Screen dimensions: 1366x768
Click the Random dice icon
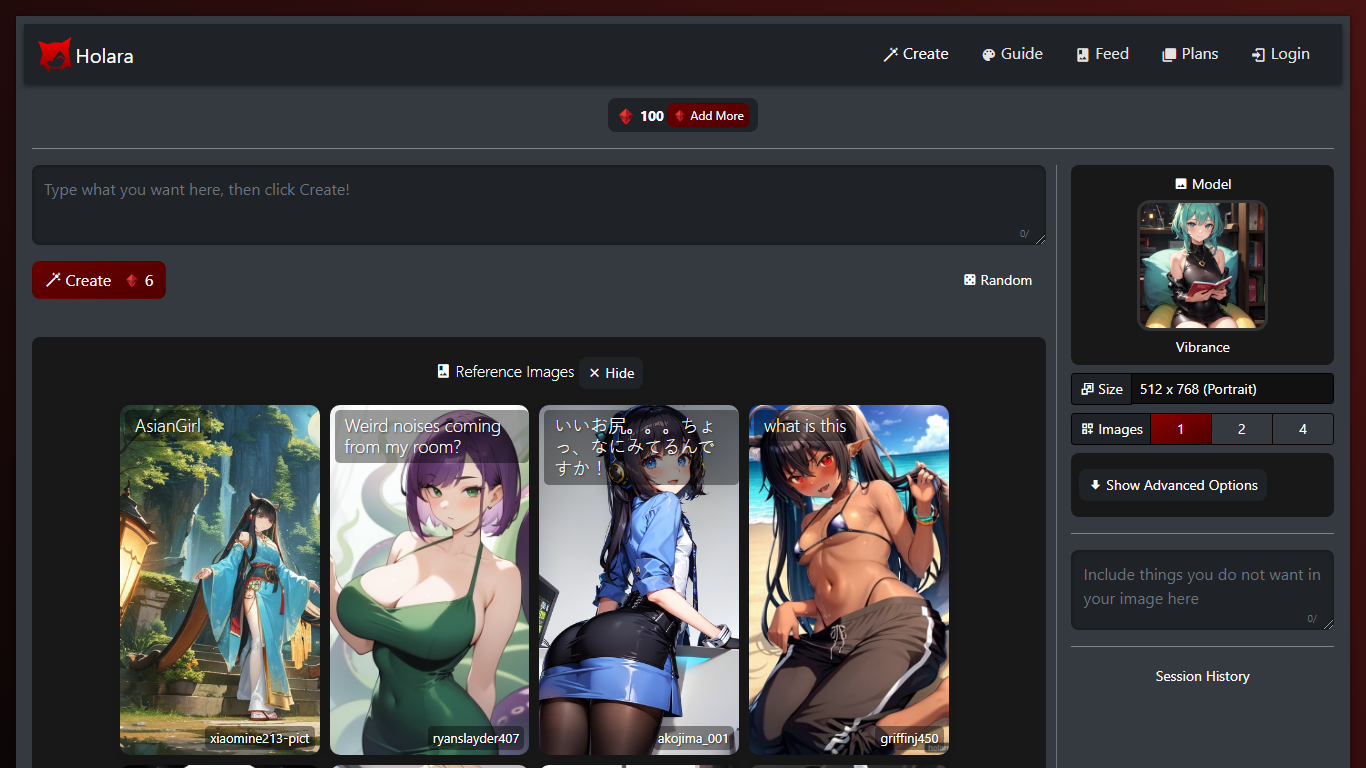(969, 280)
